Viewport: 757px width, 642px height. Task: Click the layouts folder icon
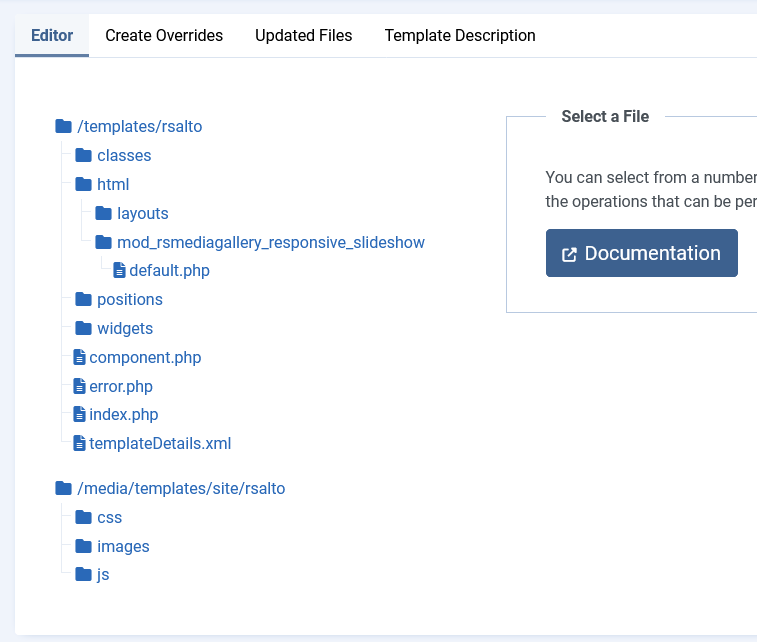pos(103,213)
